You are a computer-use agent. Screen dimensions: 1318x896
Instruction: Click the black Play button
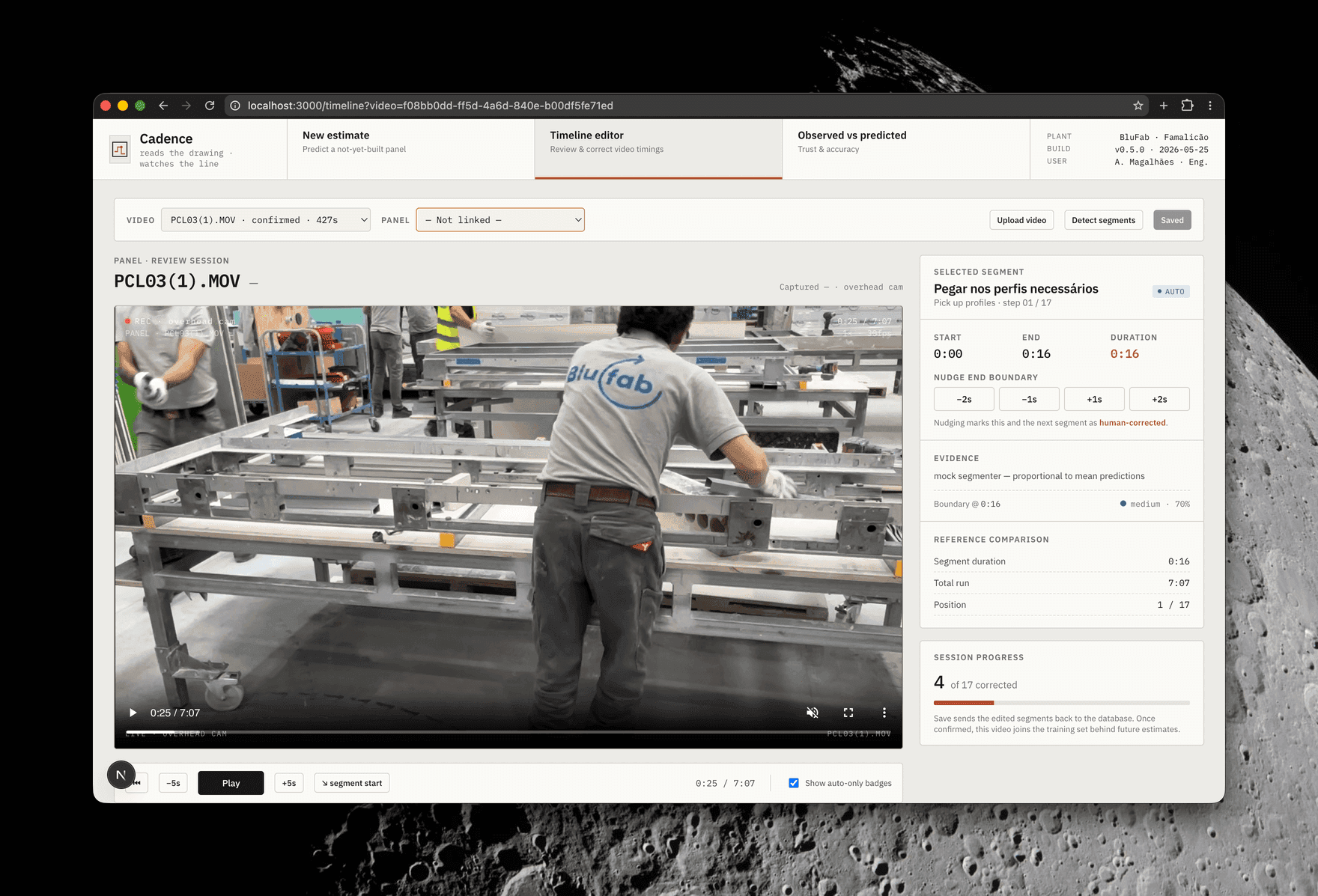(x=231, y=783)
